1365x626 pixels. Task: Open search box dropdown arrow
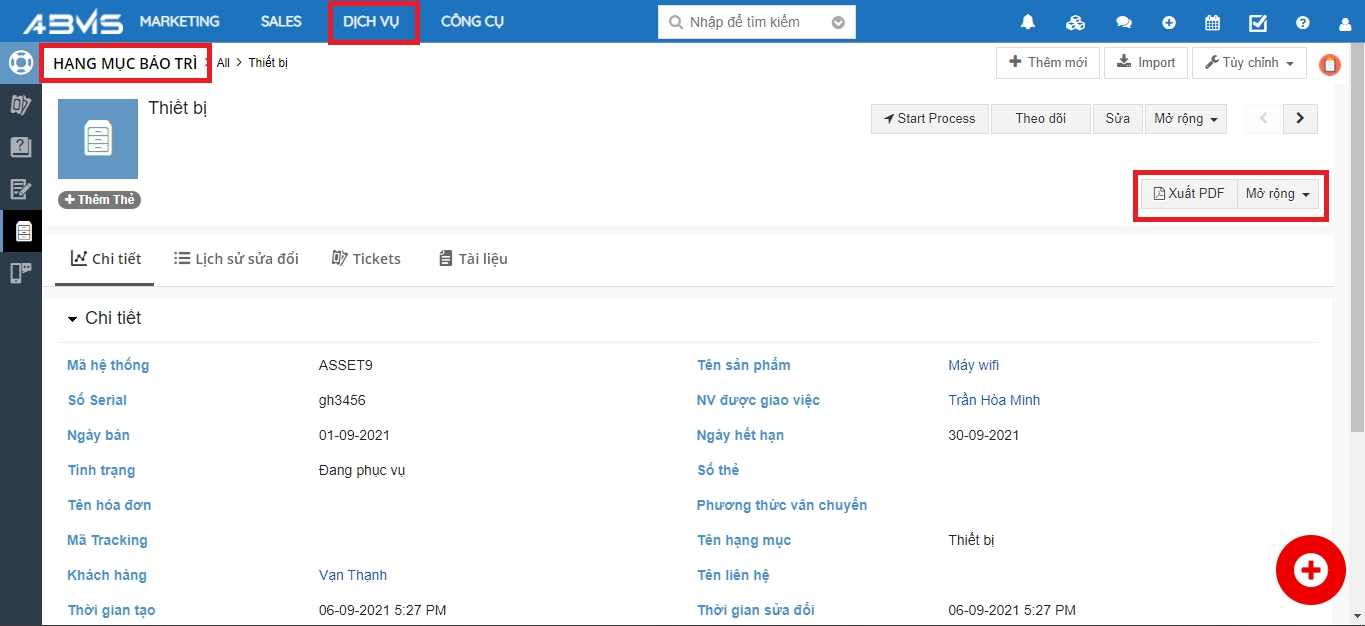838,22
